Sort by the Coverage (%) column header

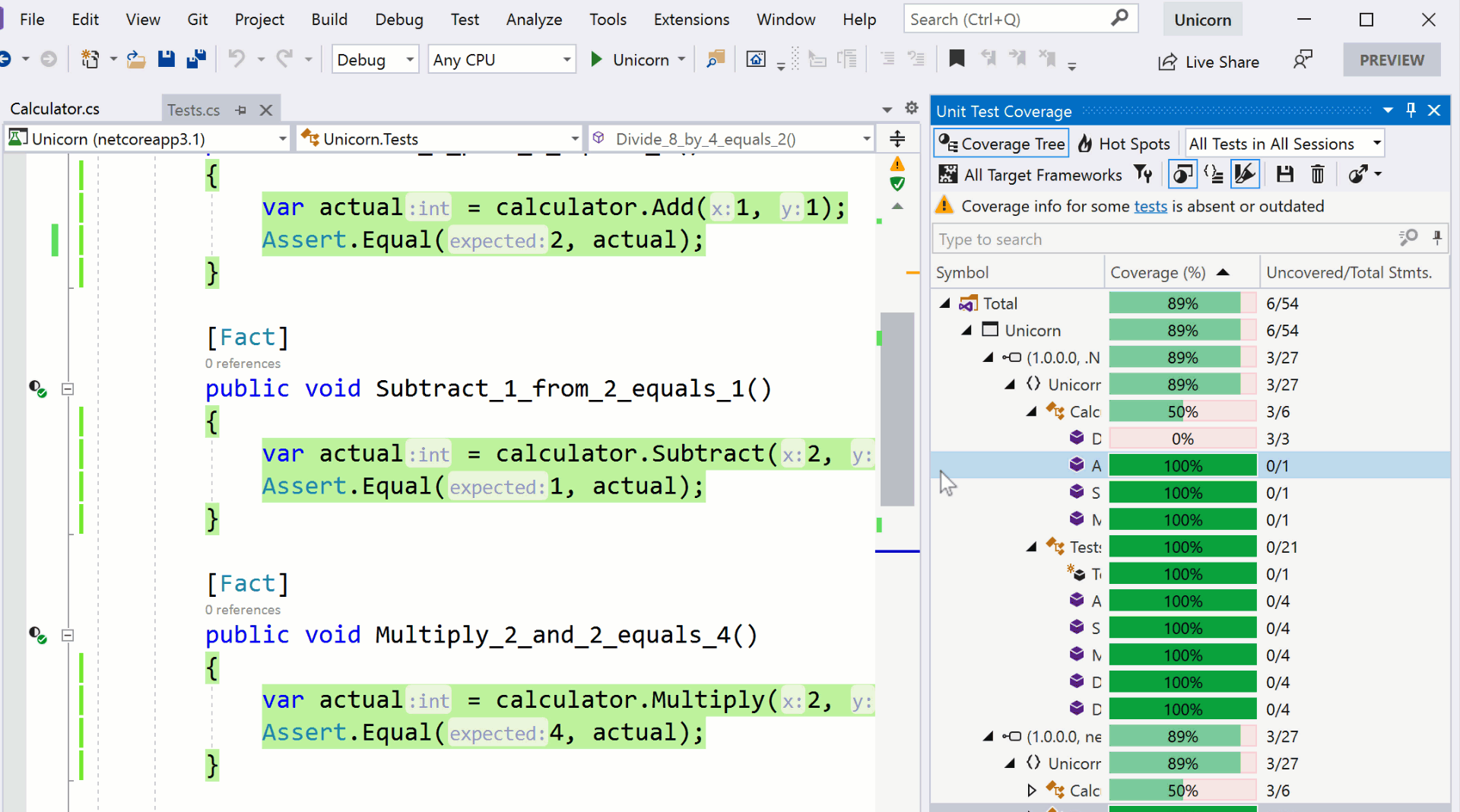(1182, 272)
